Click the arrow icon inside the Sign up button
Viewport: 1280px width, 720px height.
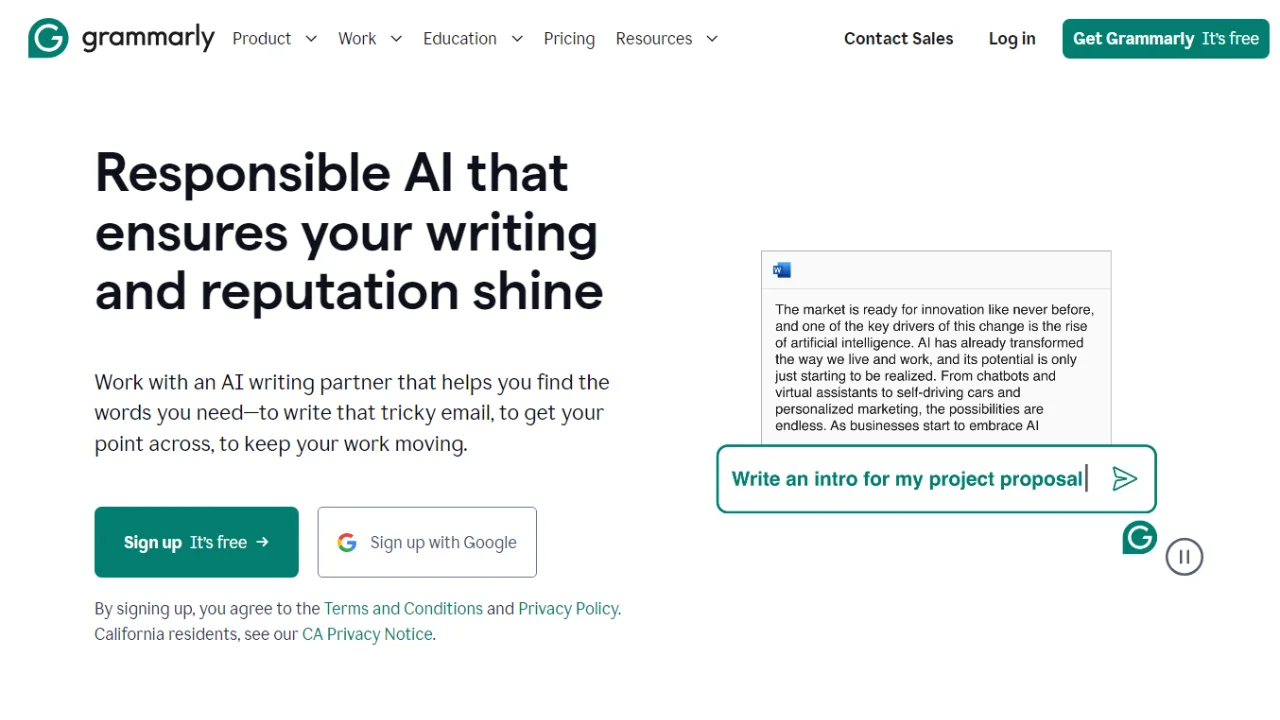pyautogui.click(x=262, y=542)
